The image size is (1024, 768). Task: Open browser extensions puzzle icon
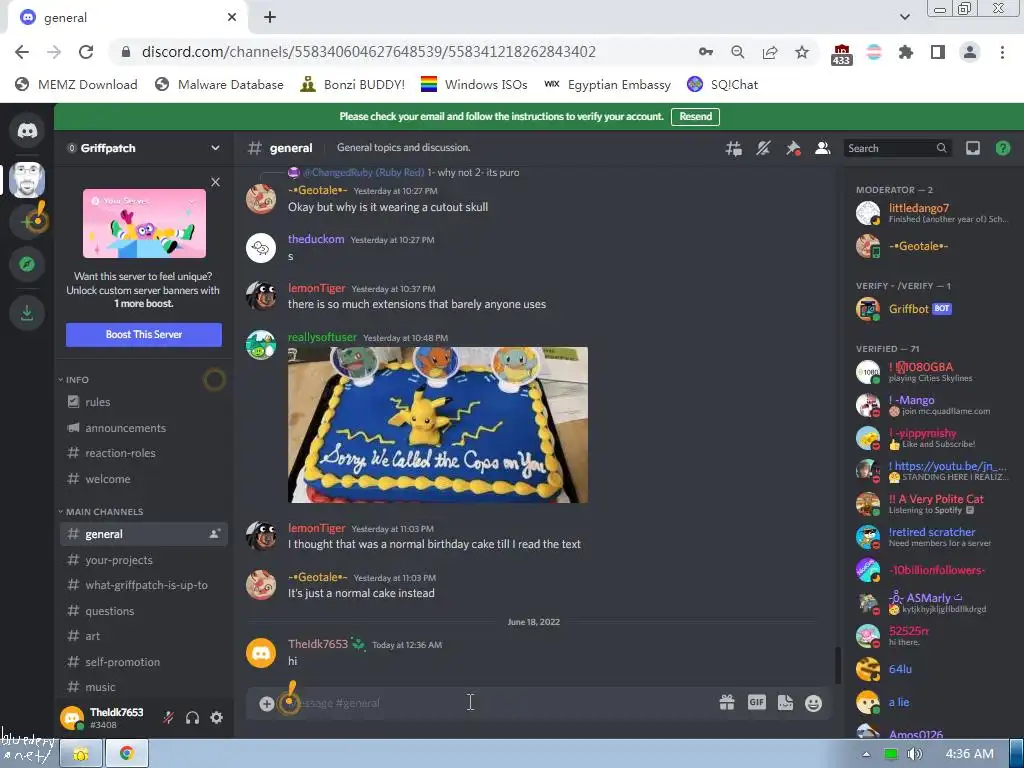(x=906, y=52)
